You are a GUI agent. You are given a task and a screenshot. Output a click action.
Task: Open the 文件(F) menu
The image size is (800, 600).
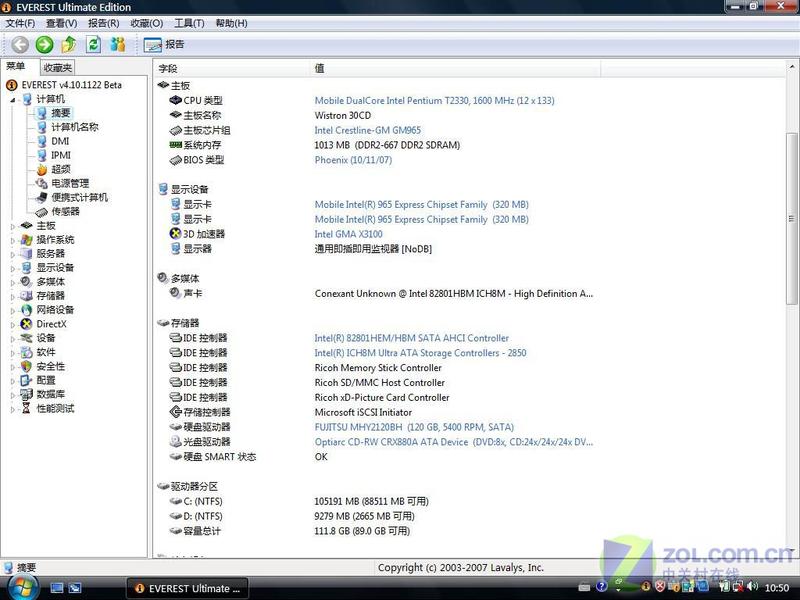[x=20, y=23]
